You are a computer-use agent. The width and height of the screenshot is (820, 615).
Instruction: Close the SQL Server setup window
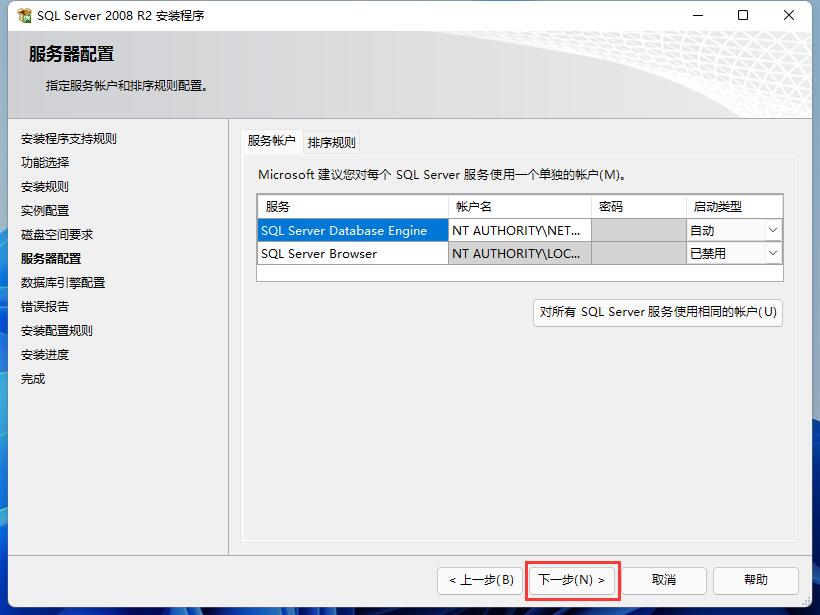click(x=789, y=15)
